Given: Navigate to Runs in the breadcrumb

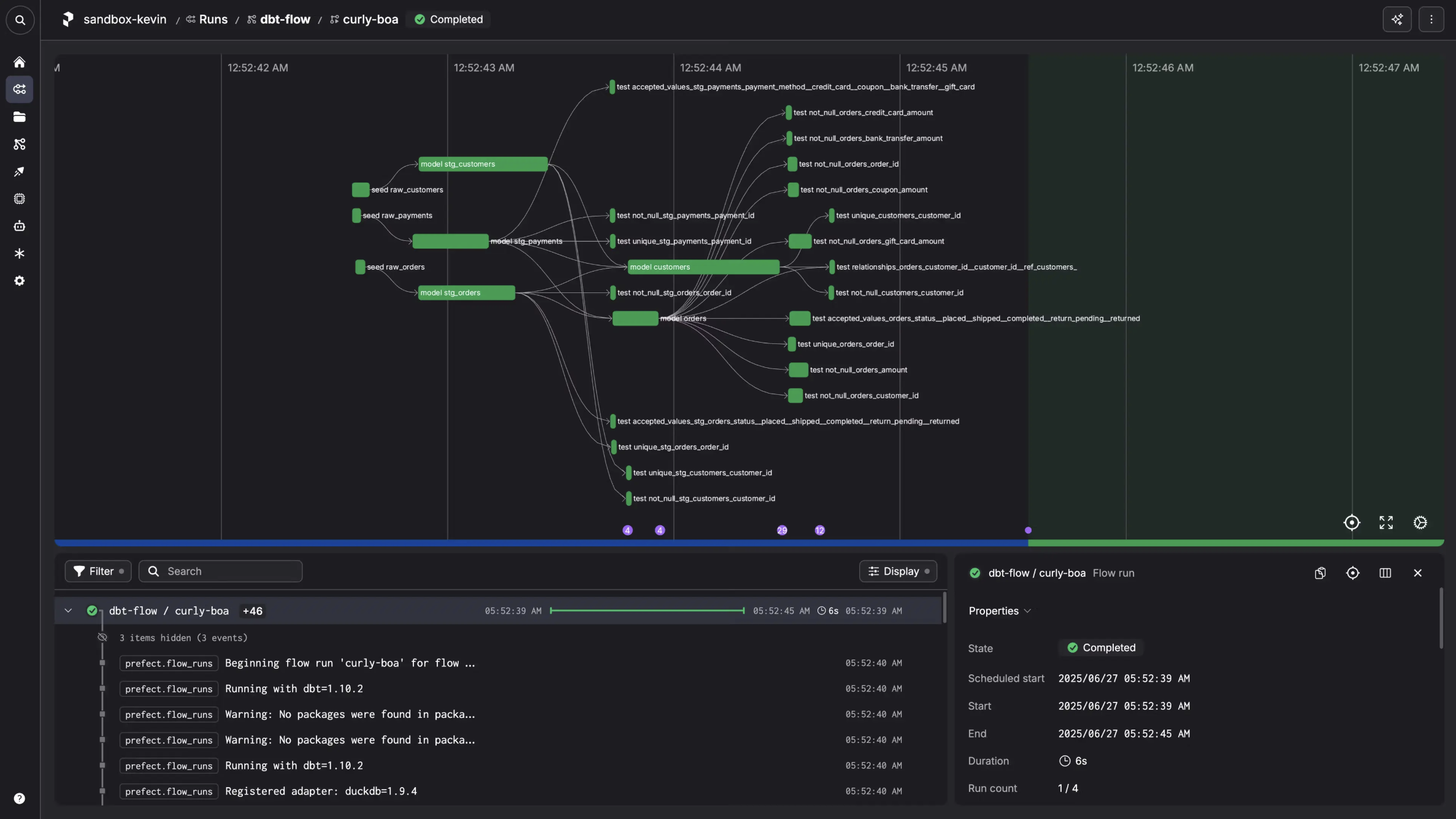Looking at the screenshot, I should pyautogui.click(x=213, y=19).
